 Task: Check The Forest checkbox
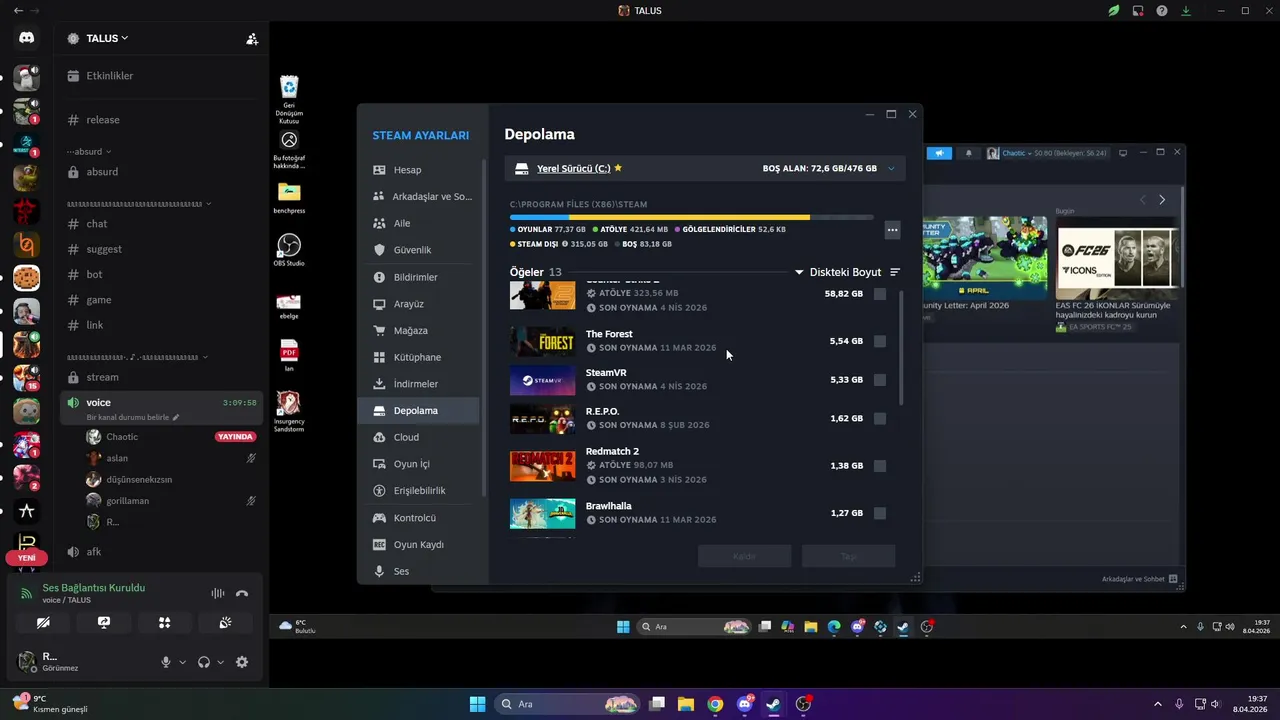point(880,341)
